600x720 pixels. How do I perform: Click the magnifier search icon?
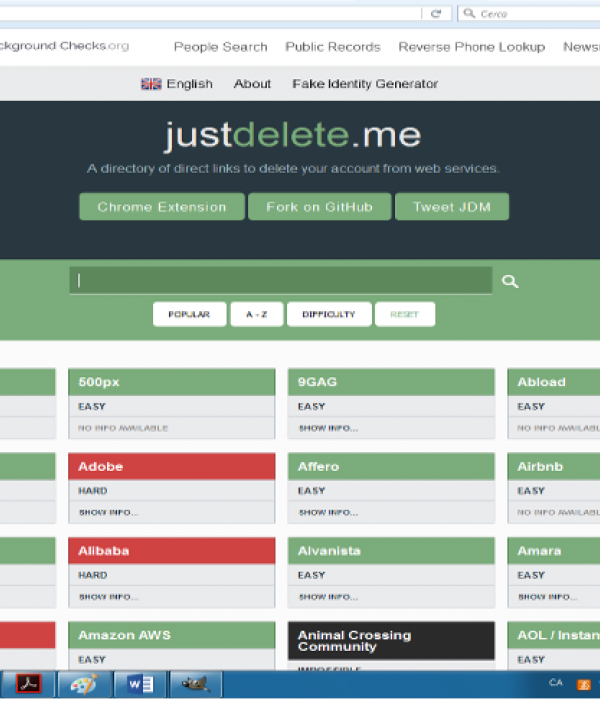pos(510,282)
